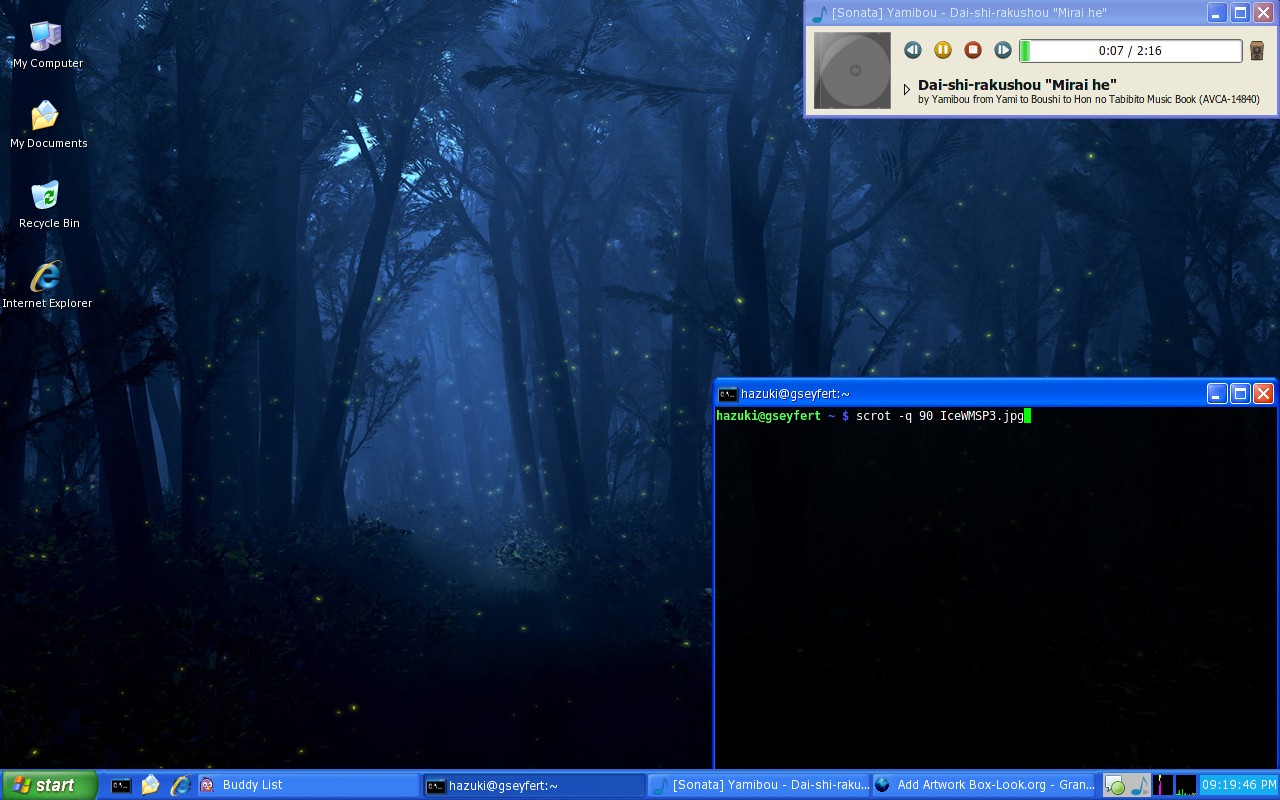Skip to next track in Sonata
The height and width of the screenshot is (800, 1280).
(1002, 50)
